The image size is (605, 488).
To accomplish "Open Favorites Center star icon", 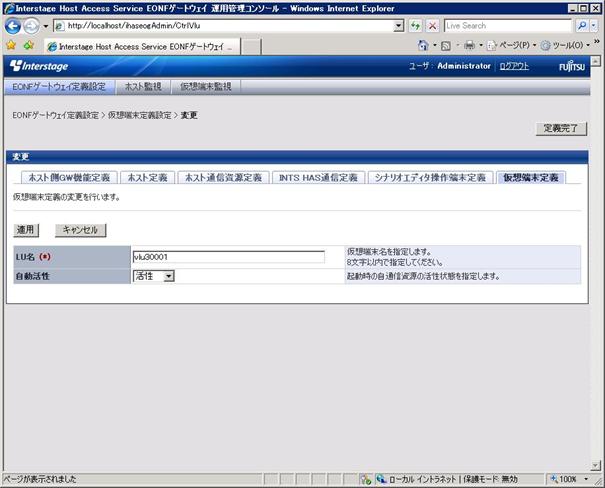I will point(11,46).
